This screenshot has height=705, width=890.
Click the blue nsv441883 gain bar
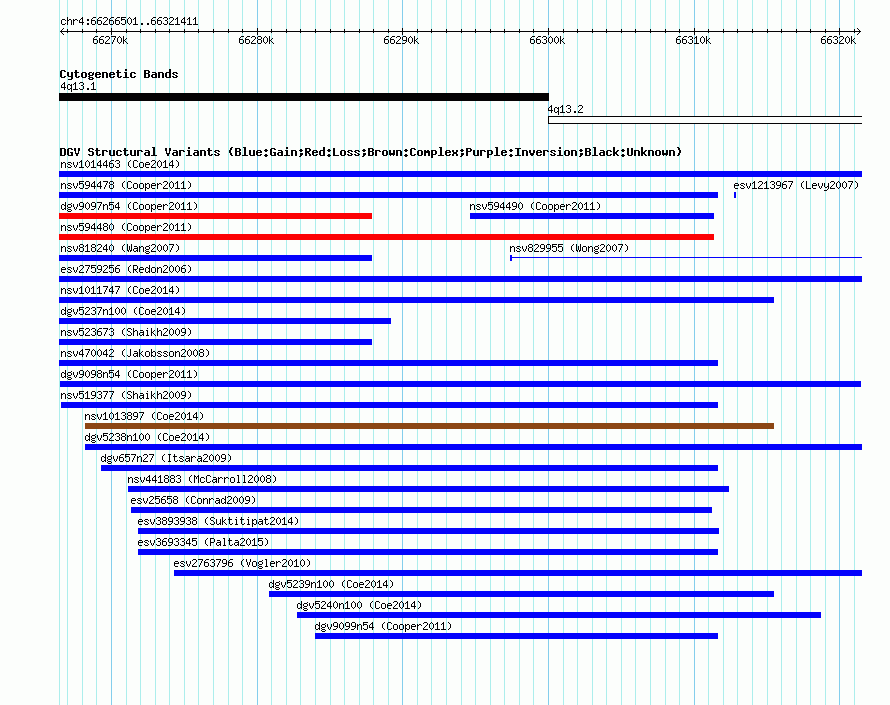(x=429, y=489)
